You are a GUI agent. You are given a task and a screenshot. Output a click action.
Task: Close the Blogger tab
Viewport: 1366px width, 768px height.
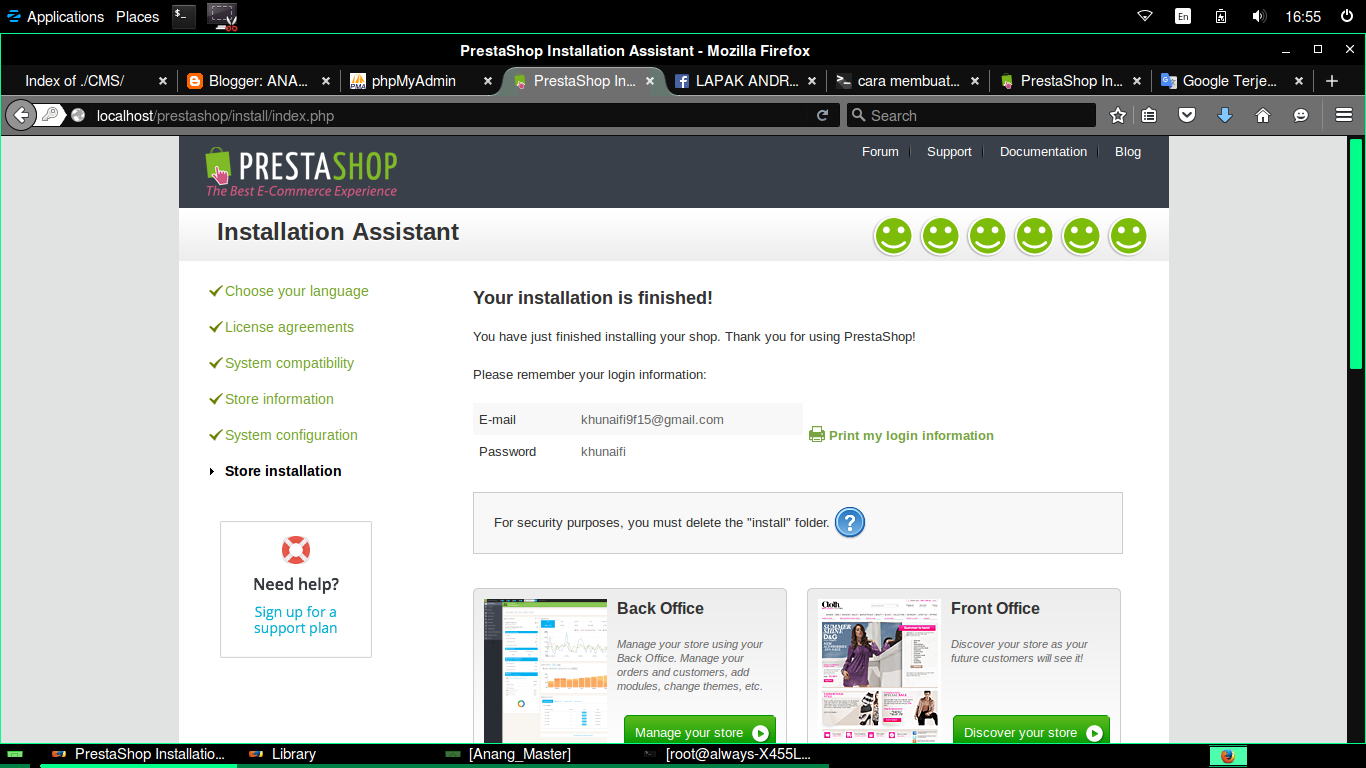pyautogui.click(x=326, y=81)
